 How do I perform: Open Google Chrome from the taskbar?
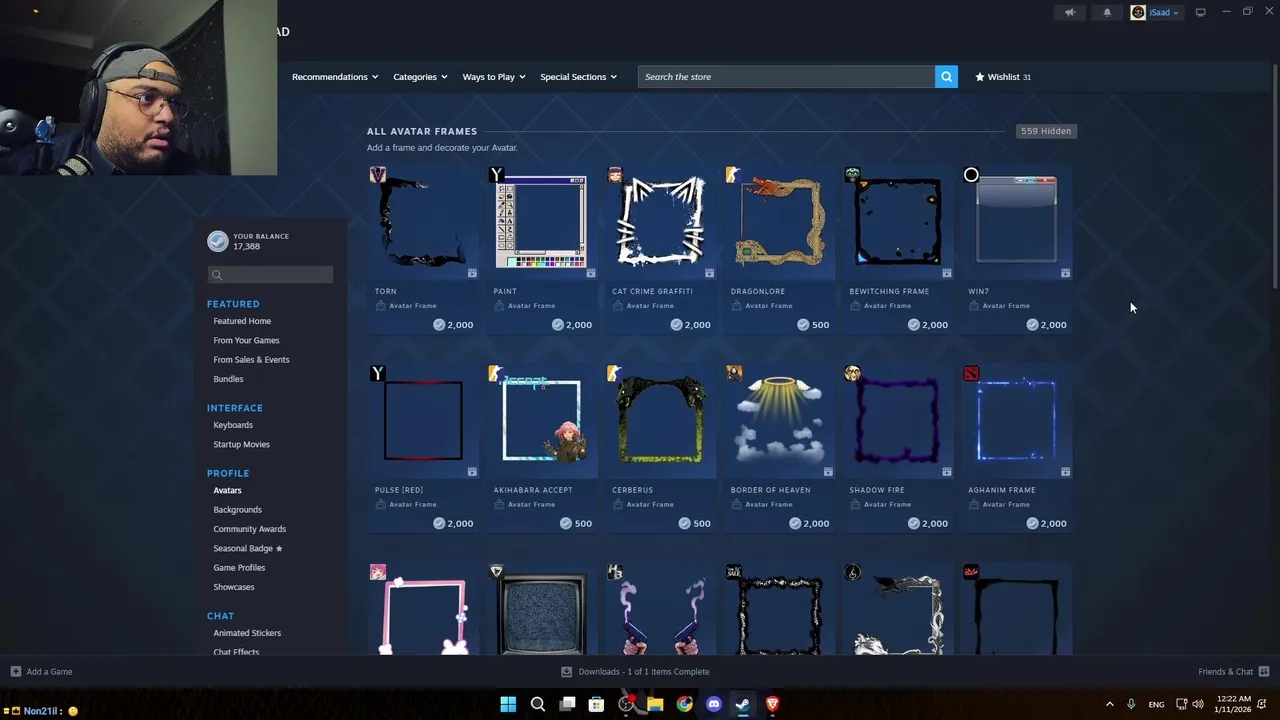tap(684, 704)
